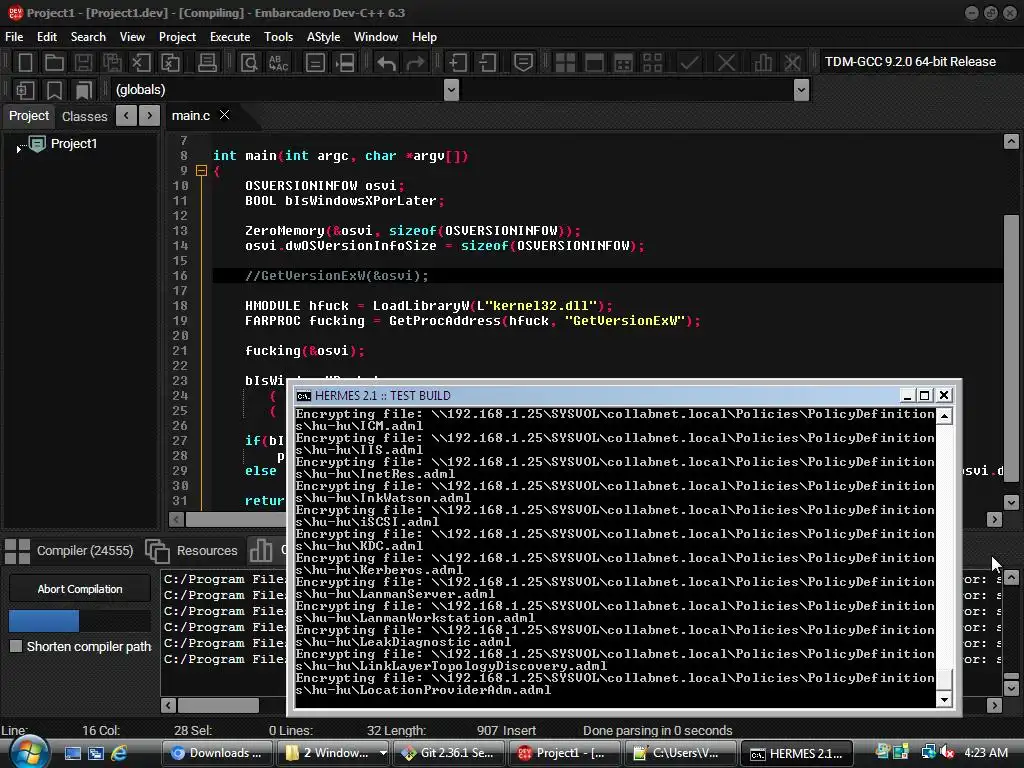The height and width of the screenshot is (768, 1024).
Task: Click the right tab-scroll arrow button
Action: pyautogui.click(x=150, y=116)
